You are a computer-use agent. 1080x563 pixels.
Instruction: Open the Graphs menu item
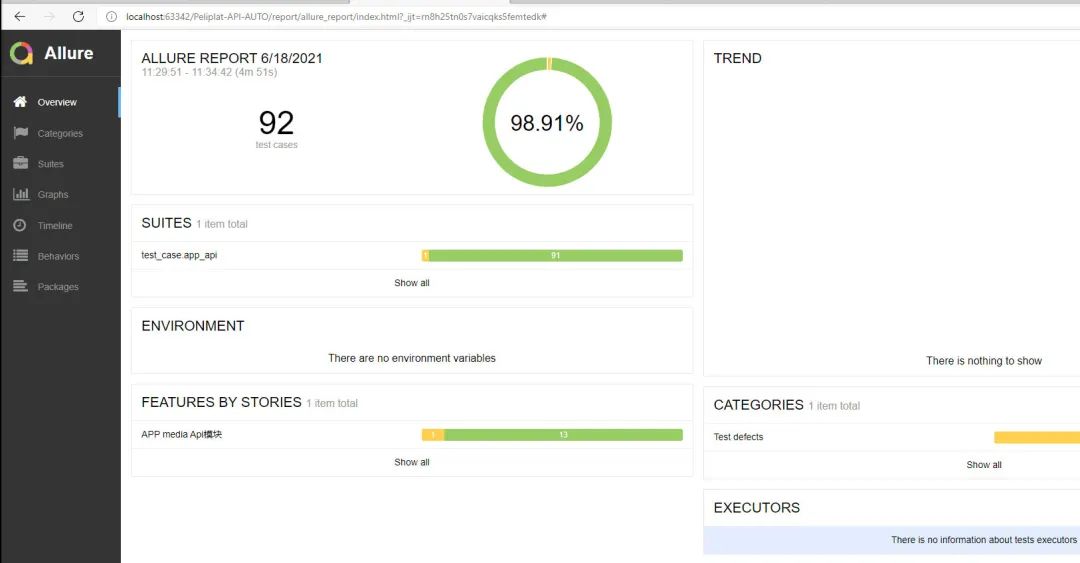click(x=61, y=194)
